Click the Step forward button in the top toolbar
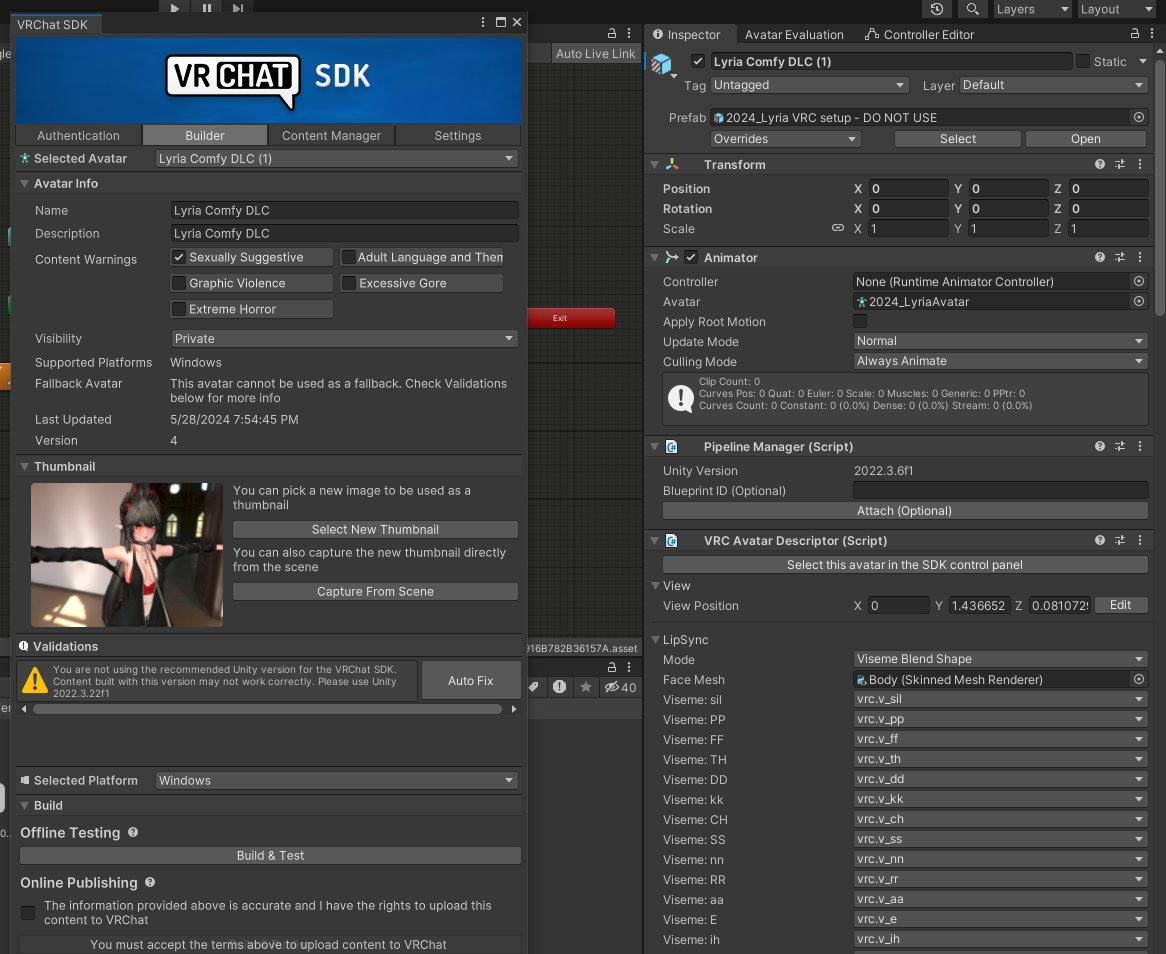This screenshot has width=1166, height=954. click(238, 7)
